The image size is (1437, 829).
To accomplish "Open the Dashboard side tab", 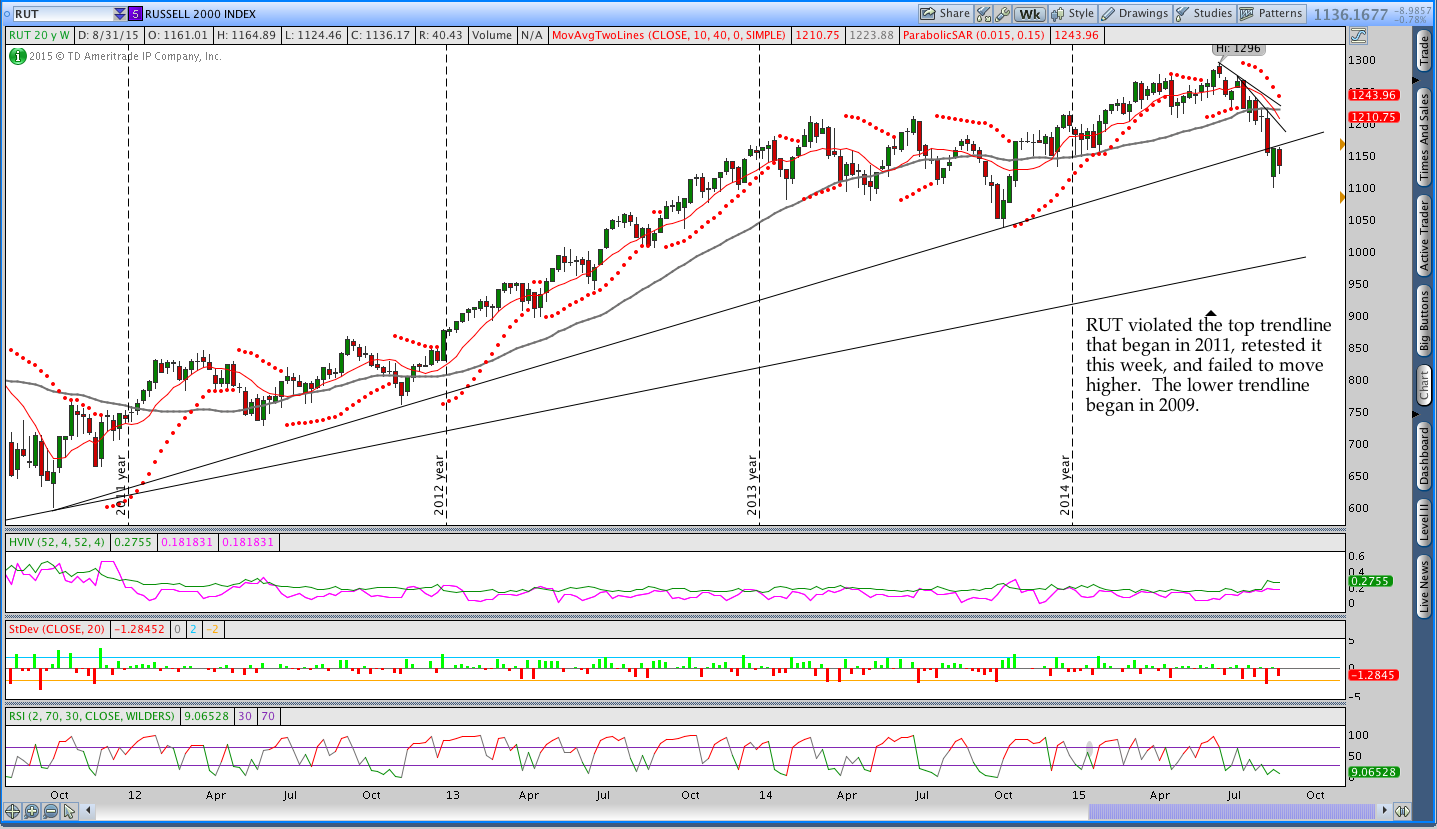I will pyautogui.click(x=1424, y=455).
